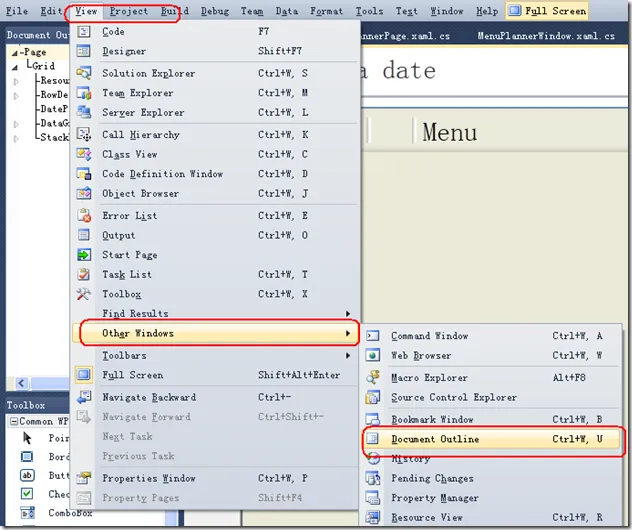This screenshot has width=632, height=530.
Task: Click the Document Outline icon in submenu
Action: (x=373, y=439)
